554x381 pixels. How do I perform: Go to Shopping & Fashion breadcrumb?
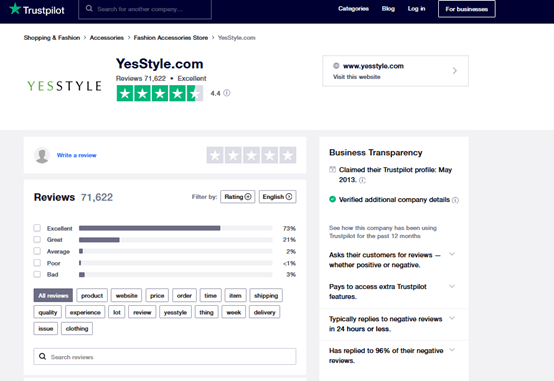click(52, 37)
